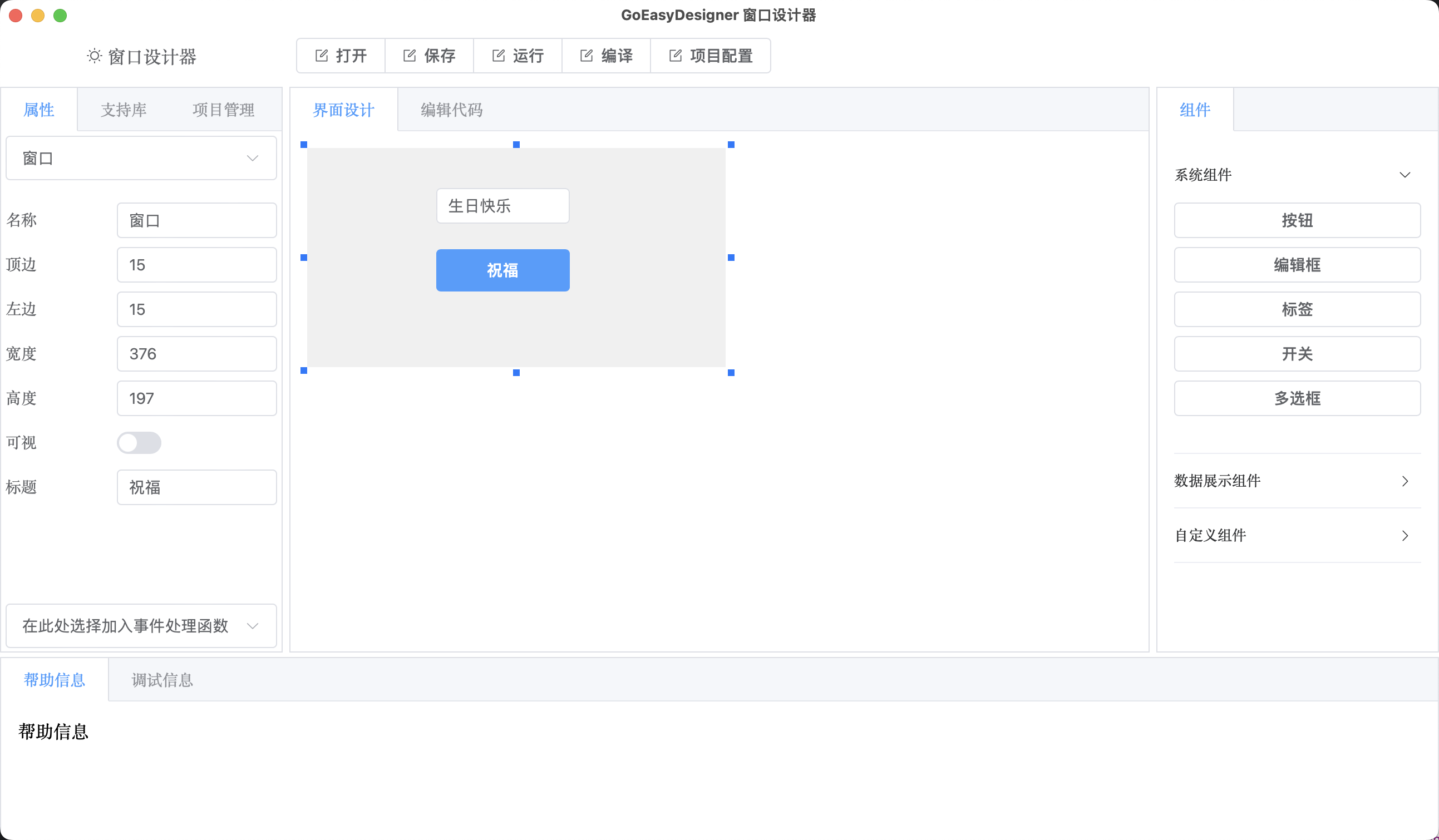Click the edit icon on 编译 button
The height and width of the screenshot is (840, 1439).
[x=587, y=56]
